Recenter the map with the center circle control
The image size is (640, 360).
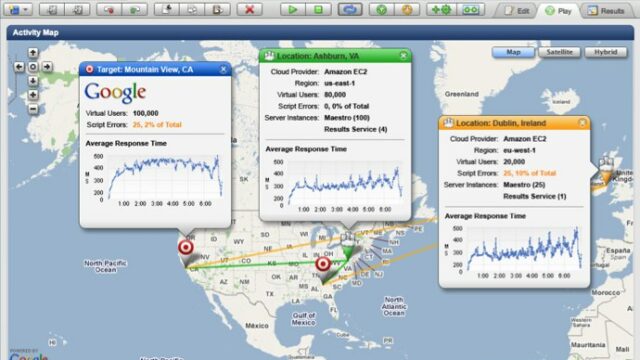(33, 67)
